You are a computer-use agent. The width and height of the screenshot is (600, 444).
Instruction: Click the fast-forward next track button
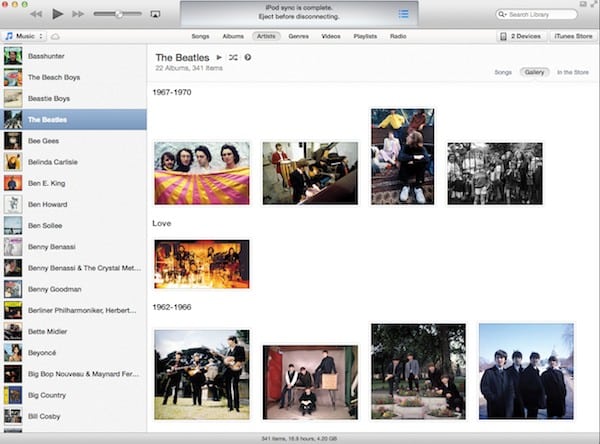(x=78, y=14)
